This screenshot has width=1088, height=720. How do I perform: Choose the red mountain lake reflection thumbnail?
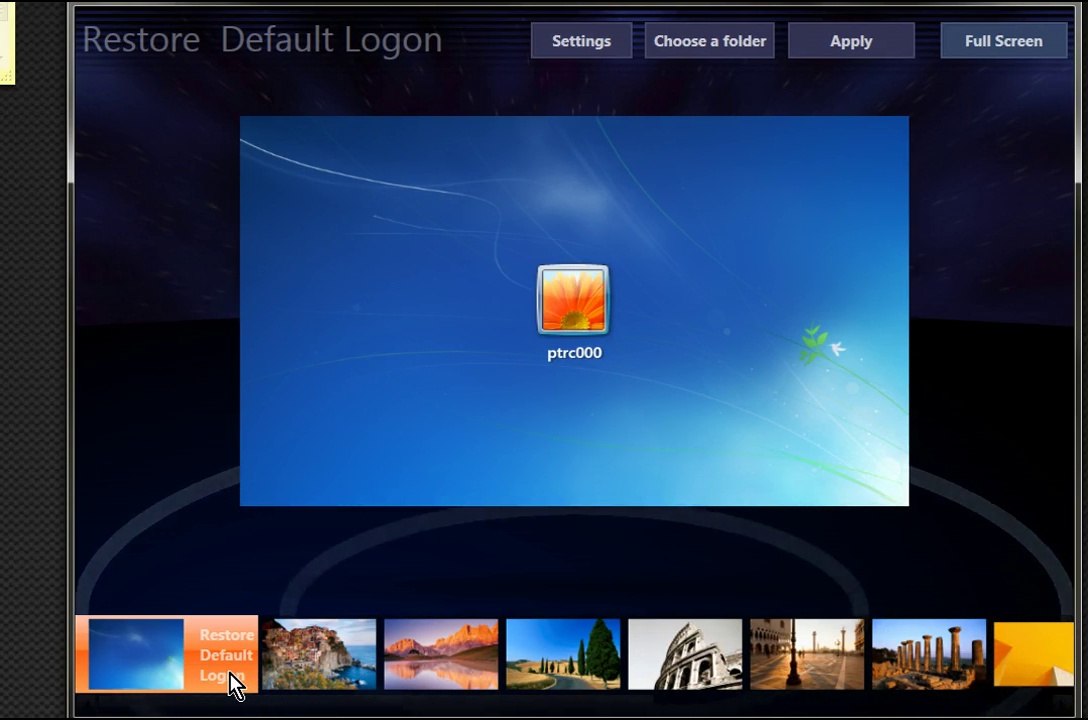pos(441,654)
